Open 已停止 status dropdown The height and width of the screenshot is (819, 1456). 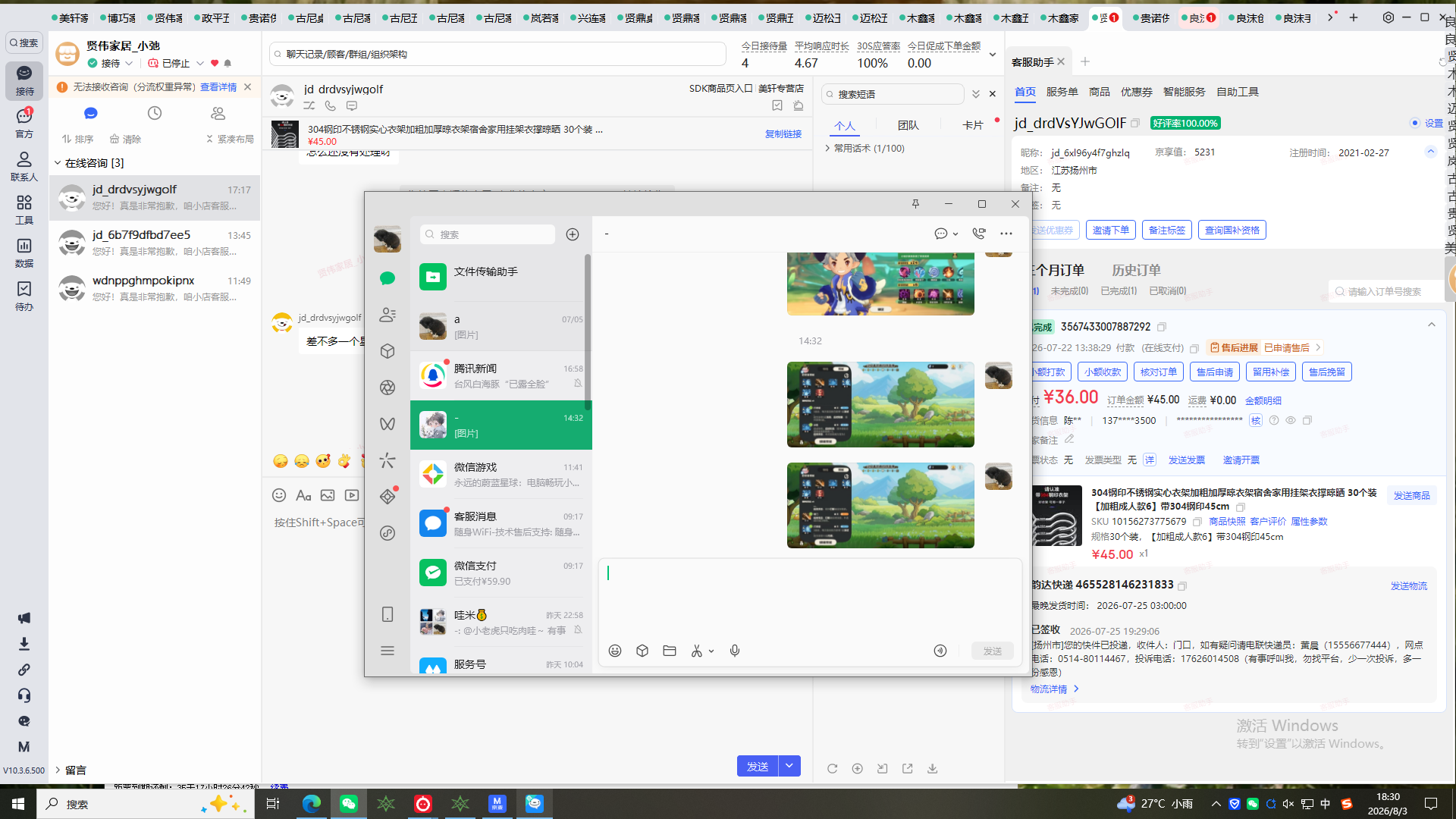(200, 64)
